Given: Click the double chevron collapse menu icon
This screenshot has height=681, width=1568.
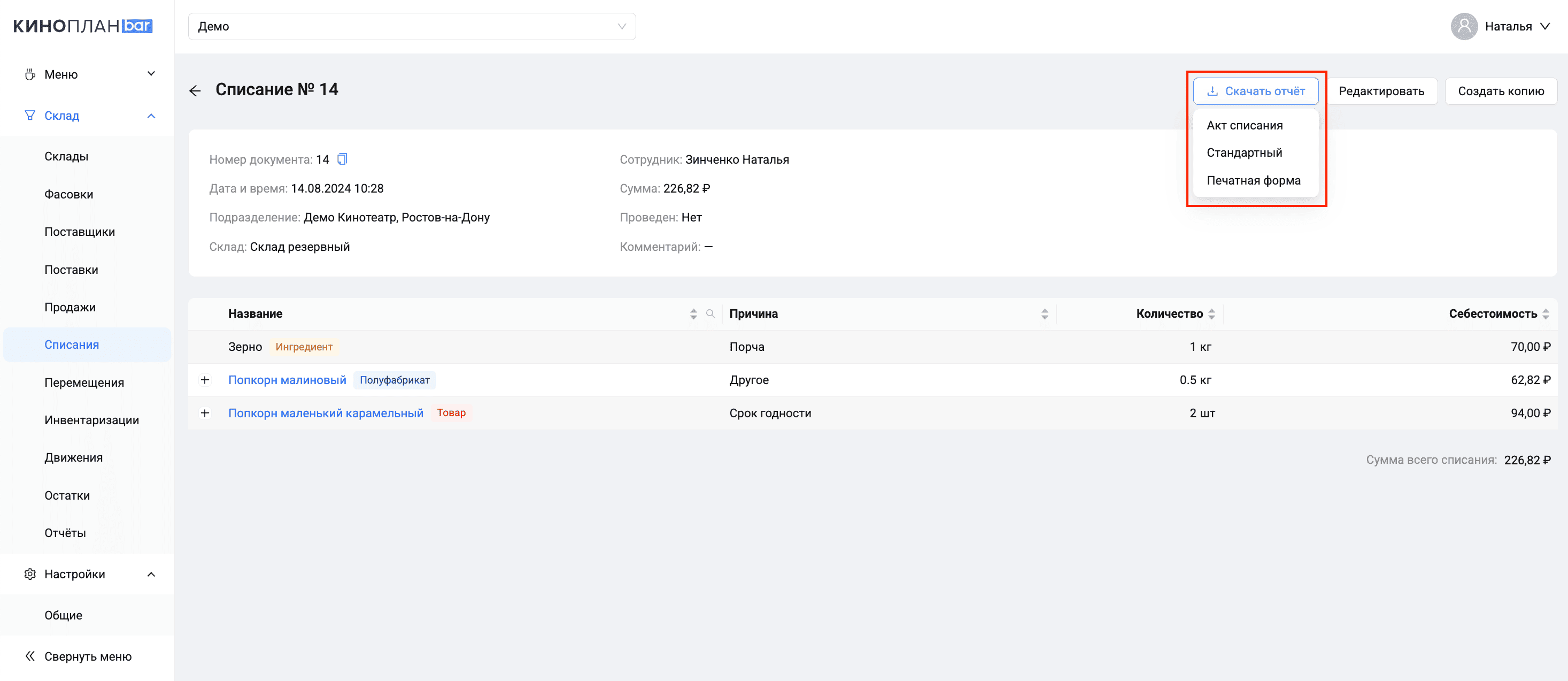Looking at the screenshot, I should (30, 656).
